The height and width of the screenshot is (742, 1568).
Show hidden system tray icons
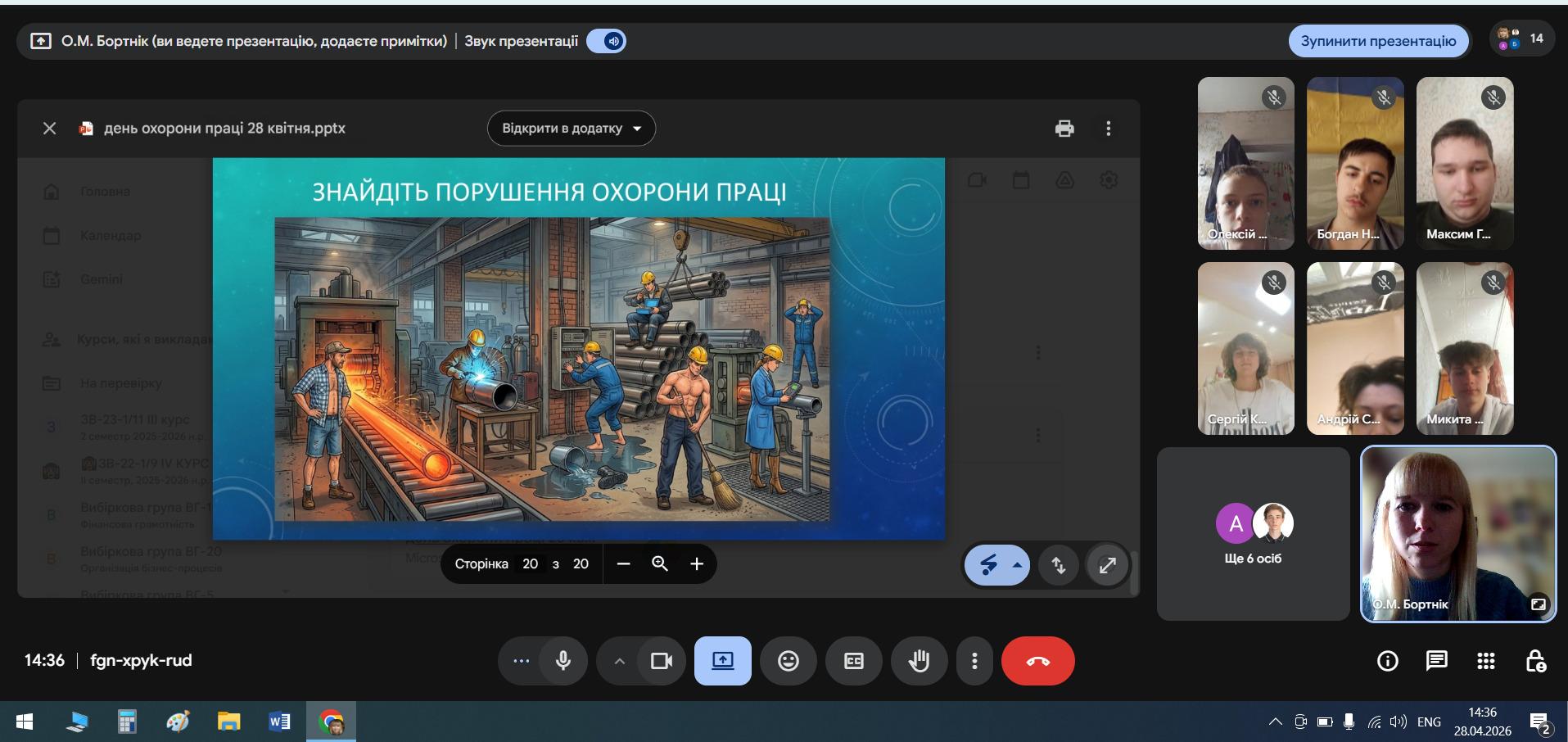tap(1275, 722)
